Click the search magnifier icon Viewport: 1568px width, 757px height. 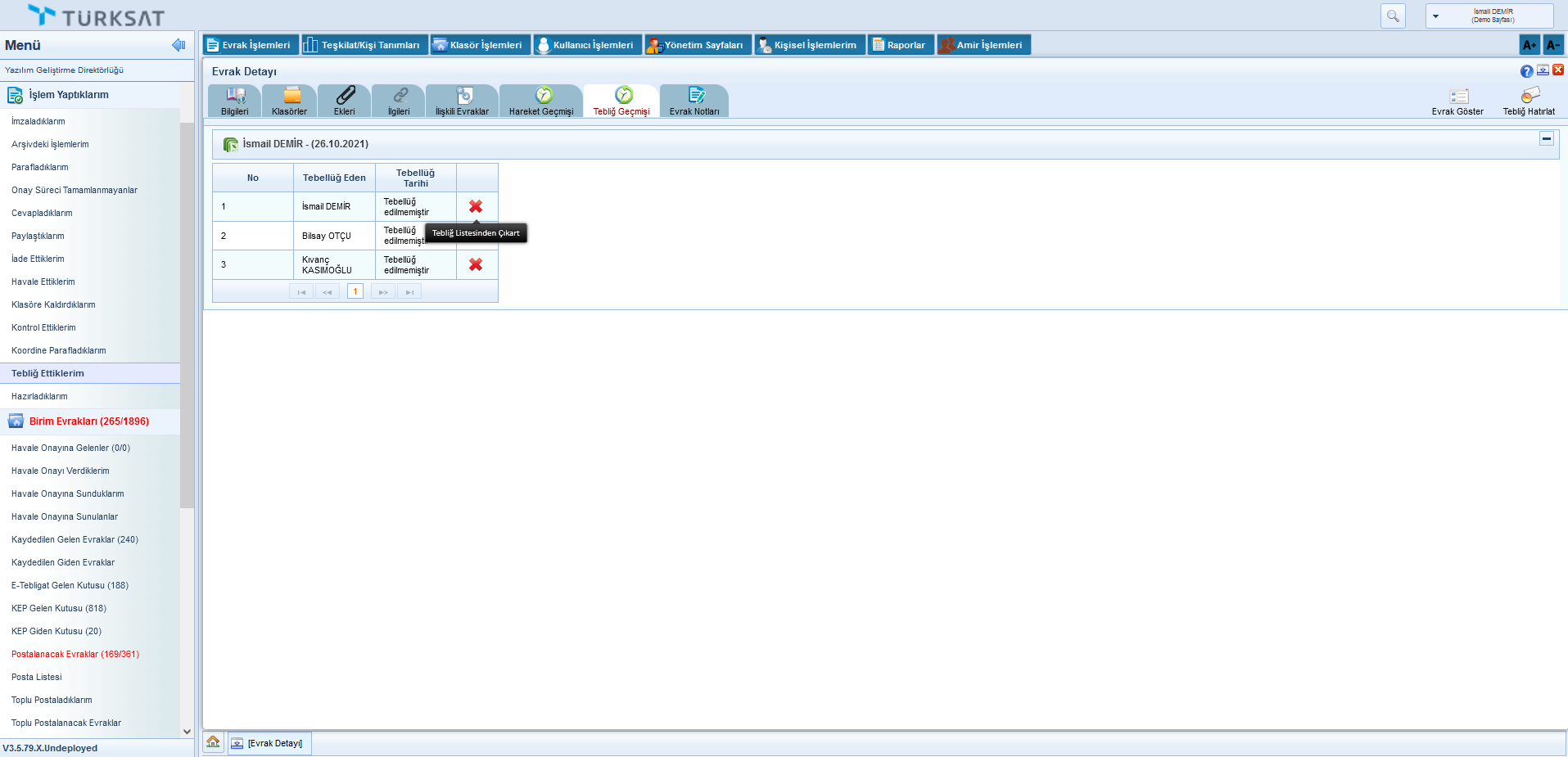pyautogui.click(x=1393, y=16)
